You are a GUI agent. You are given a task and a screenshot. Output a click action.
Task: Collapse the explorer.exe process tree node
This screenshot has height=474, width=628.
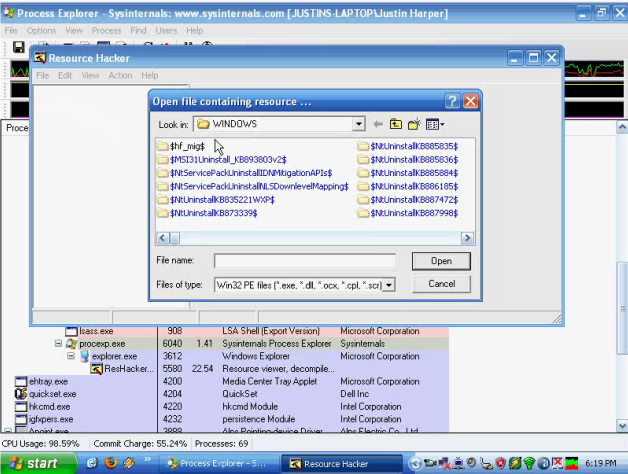point(71,356)
